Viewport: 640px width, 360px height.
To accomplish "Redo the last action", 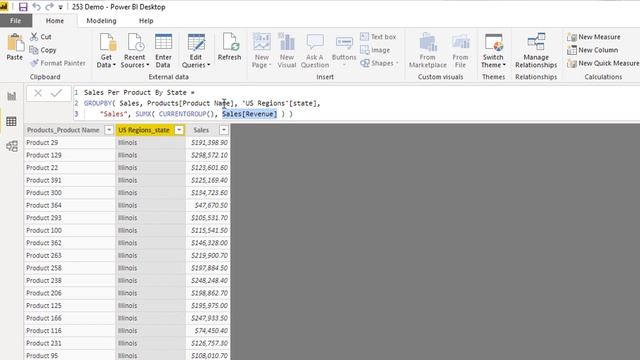I will (49, 7).
